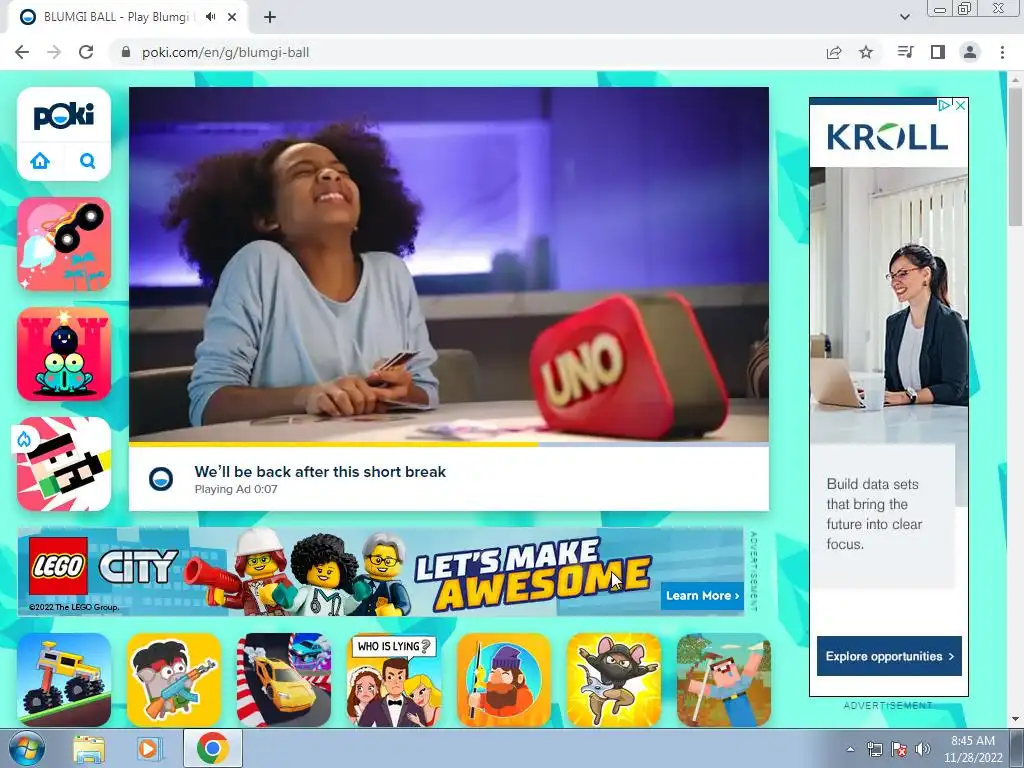View site info via lock icon
Screen dimensions: 1024x768
[126, 52]
